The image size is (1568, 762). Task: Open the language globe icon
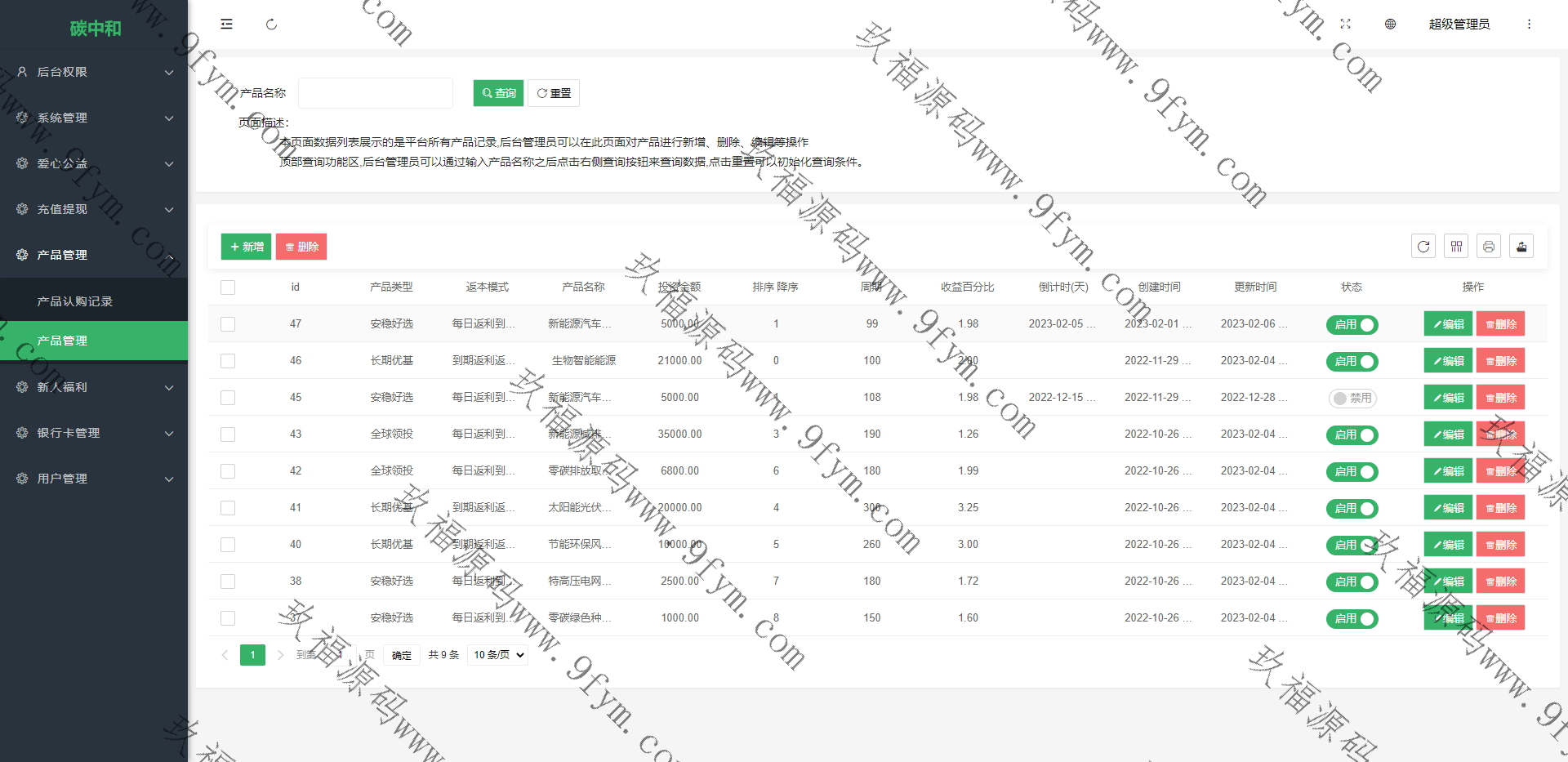(x=1390, y=25)
